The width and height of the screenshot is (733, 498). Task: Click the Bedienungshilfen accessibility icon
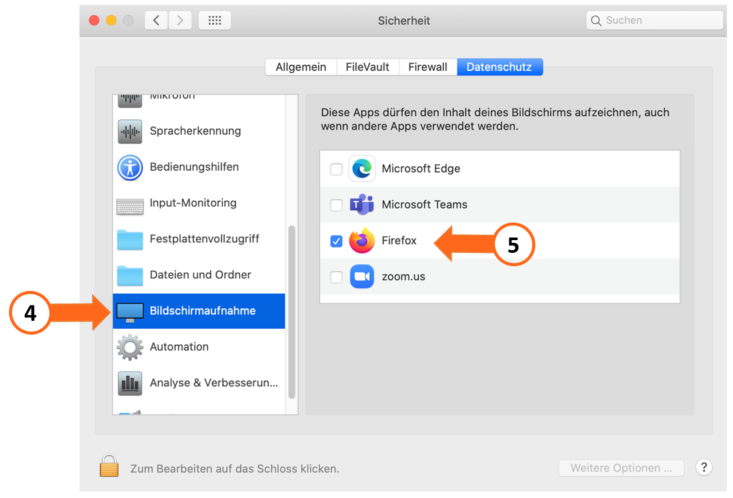(130, 167)
